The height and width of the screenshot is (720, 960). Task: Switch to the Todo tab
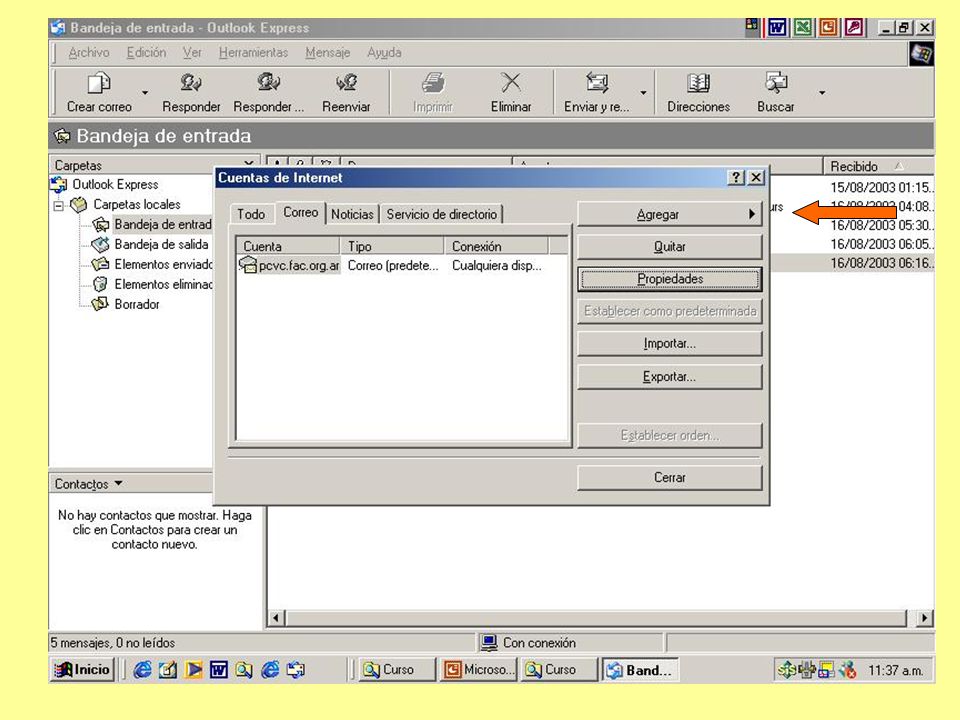pyautogui.click(x=251, y=214)
